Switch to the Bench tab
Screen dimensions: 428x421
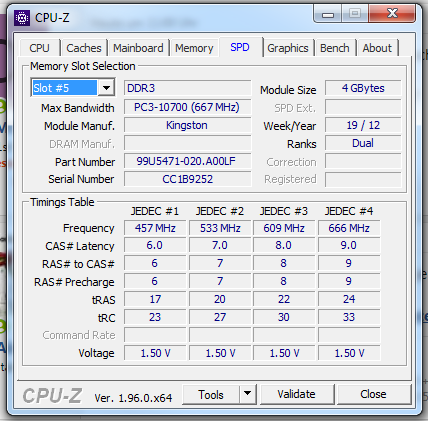pyautogui.click(x=335, y=48)
